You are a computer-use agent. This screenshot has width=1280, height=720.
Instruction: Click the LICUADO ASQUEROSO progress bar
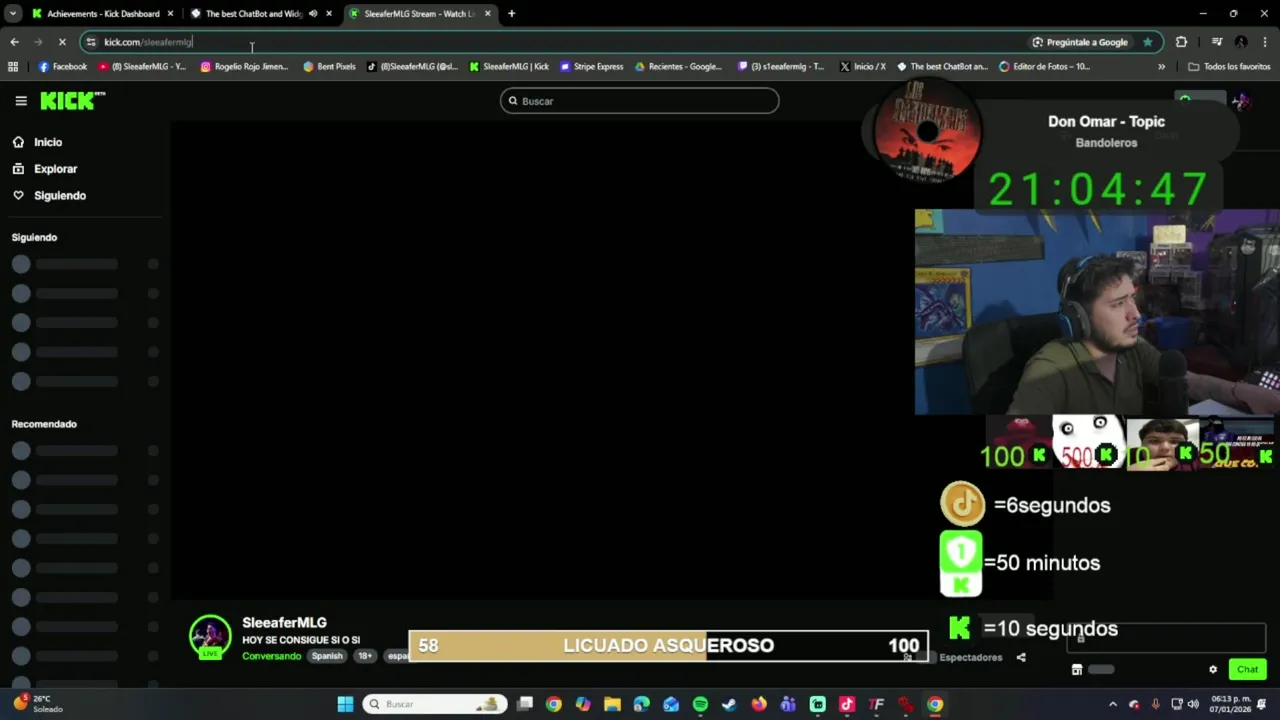tap(668, 646)
